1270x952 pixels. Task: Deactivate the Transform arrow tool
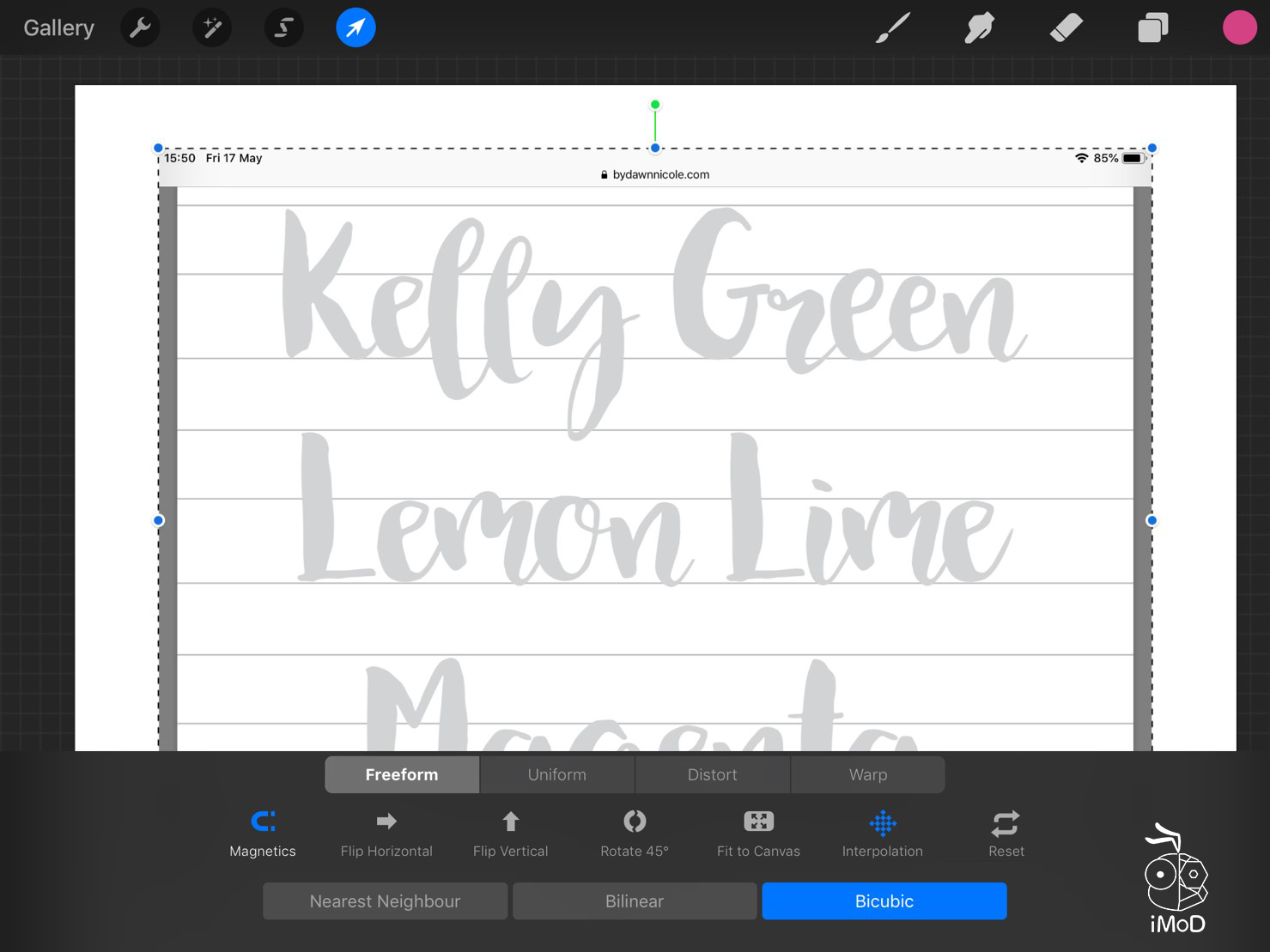click(x=355, y=28)
